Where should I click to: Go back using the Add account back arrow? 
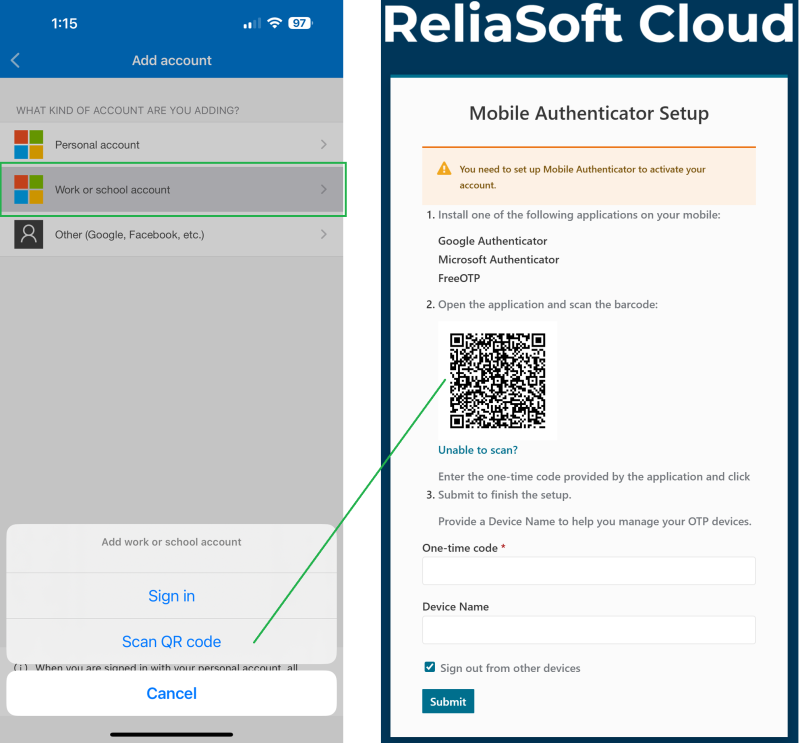tap(15, 60)
